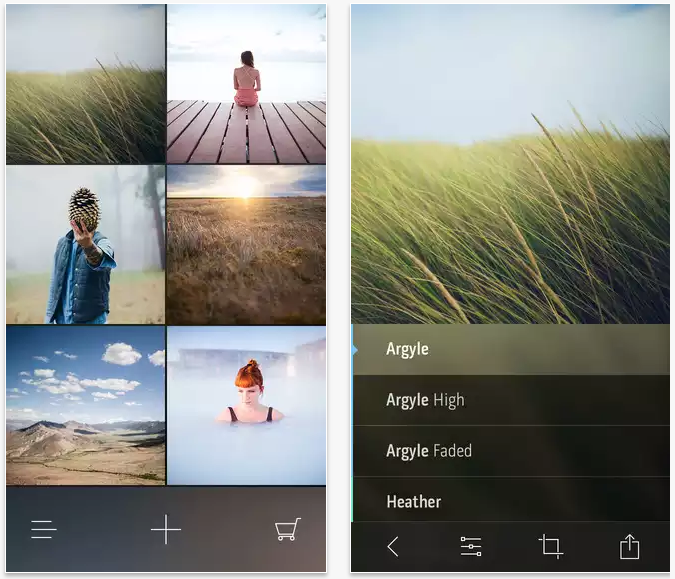Open the adjustment sliders icon
Screen dimensions: 675x579
471,546
